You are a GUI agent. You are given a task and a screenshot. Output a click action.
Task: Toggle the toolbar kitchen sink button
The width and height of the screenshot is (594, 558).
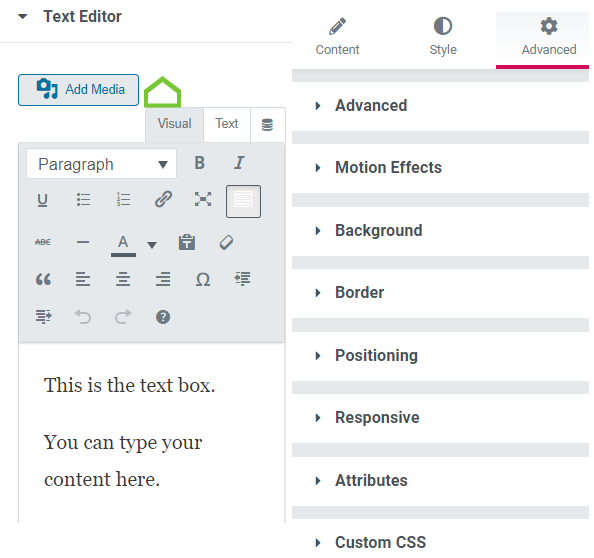point(243,201)
